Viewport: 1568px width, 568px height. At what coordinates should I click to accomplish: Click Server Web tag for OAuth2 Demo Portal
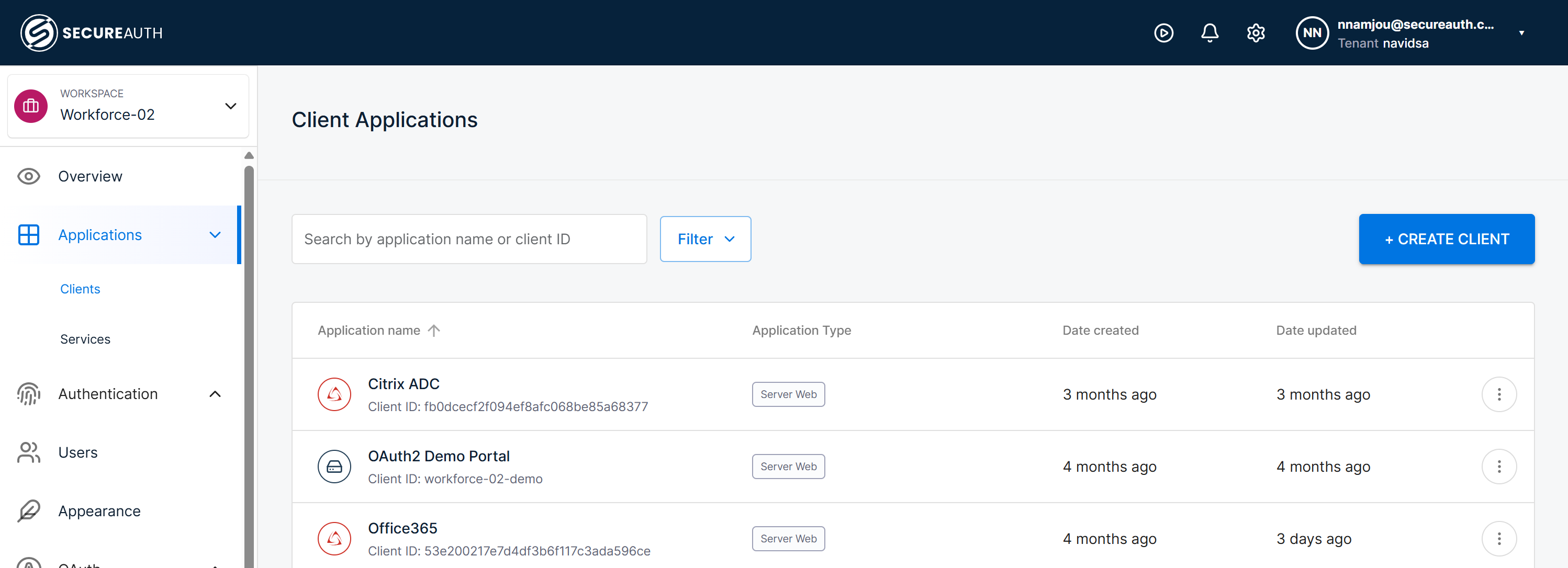[x=788, y=467]
